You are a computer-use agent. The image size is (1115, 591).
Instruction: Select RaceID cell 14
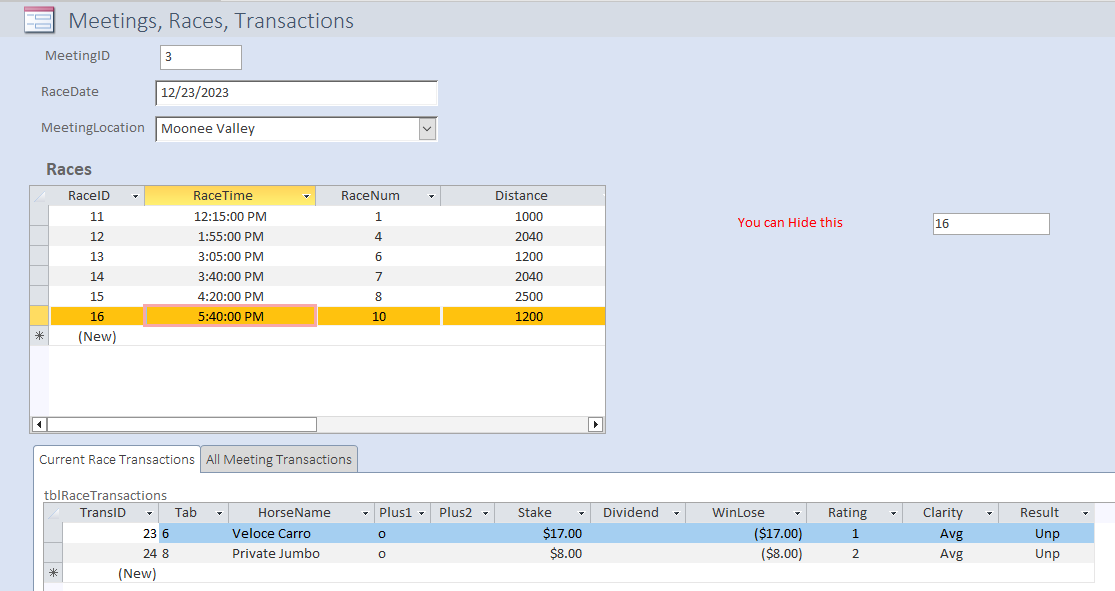pyautogui.click(x=97, y=276)
